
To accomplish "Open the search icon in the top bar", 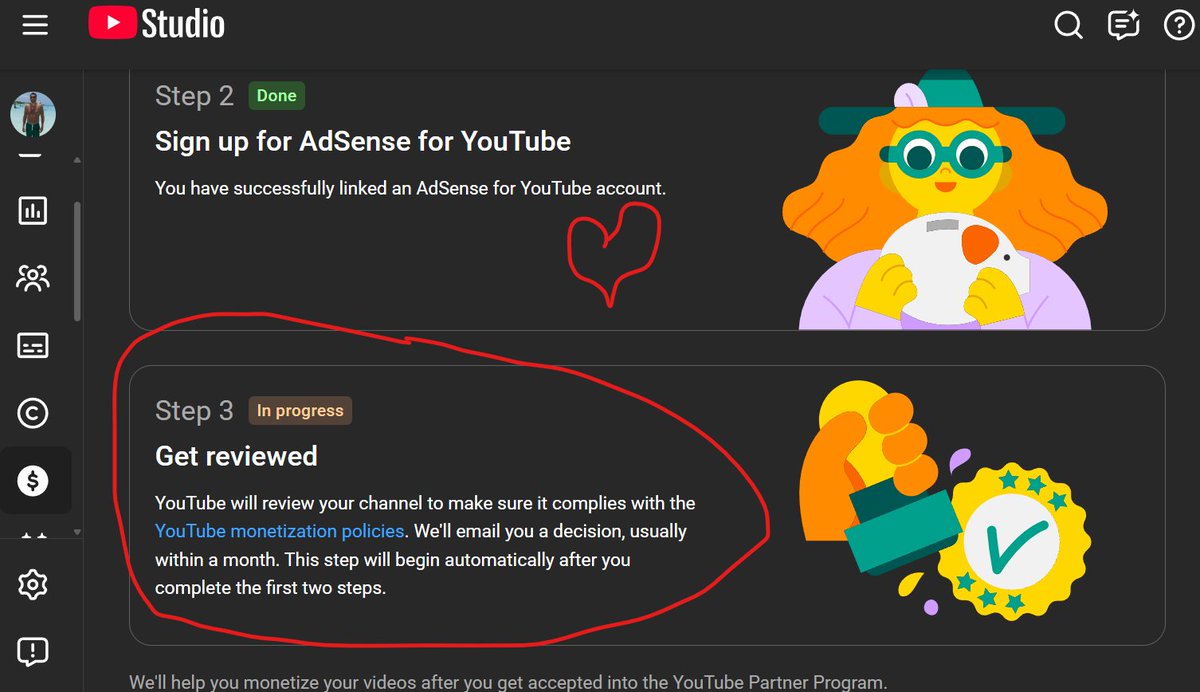I will [x=1069, y=25].
